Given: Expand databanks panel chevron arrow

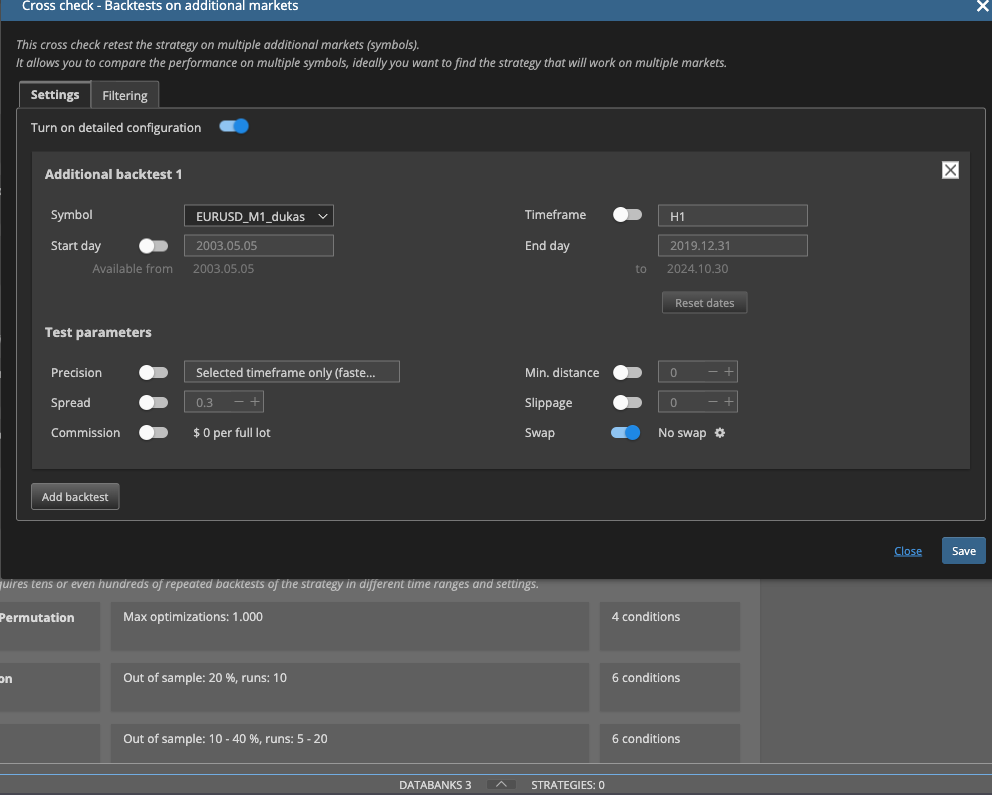Looking at the screenshot, I should (501, 784).
